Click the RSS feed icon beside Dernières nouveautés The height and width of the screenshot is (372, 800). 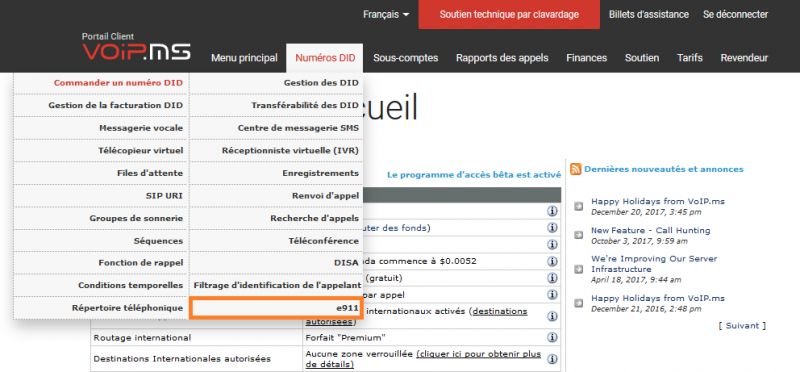coord(576,169)
